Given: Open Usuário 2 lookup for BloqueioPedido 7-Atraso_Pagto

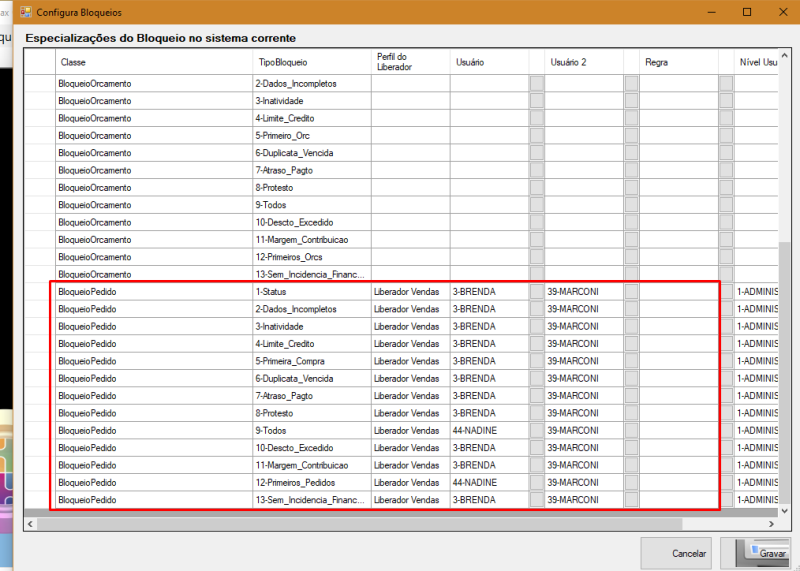Looking at the screenshot, I should pos(632,396).
